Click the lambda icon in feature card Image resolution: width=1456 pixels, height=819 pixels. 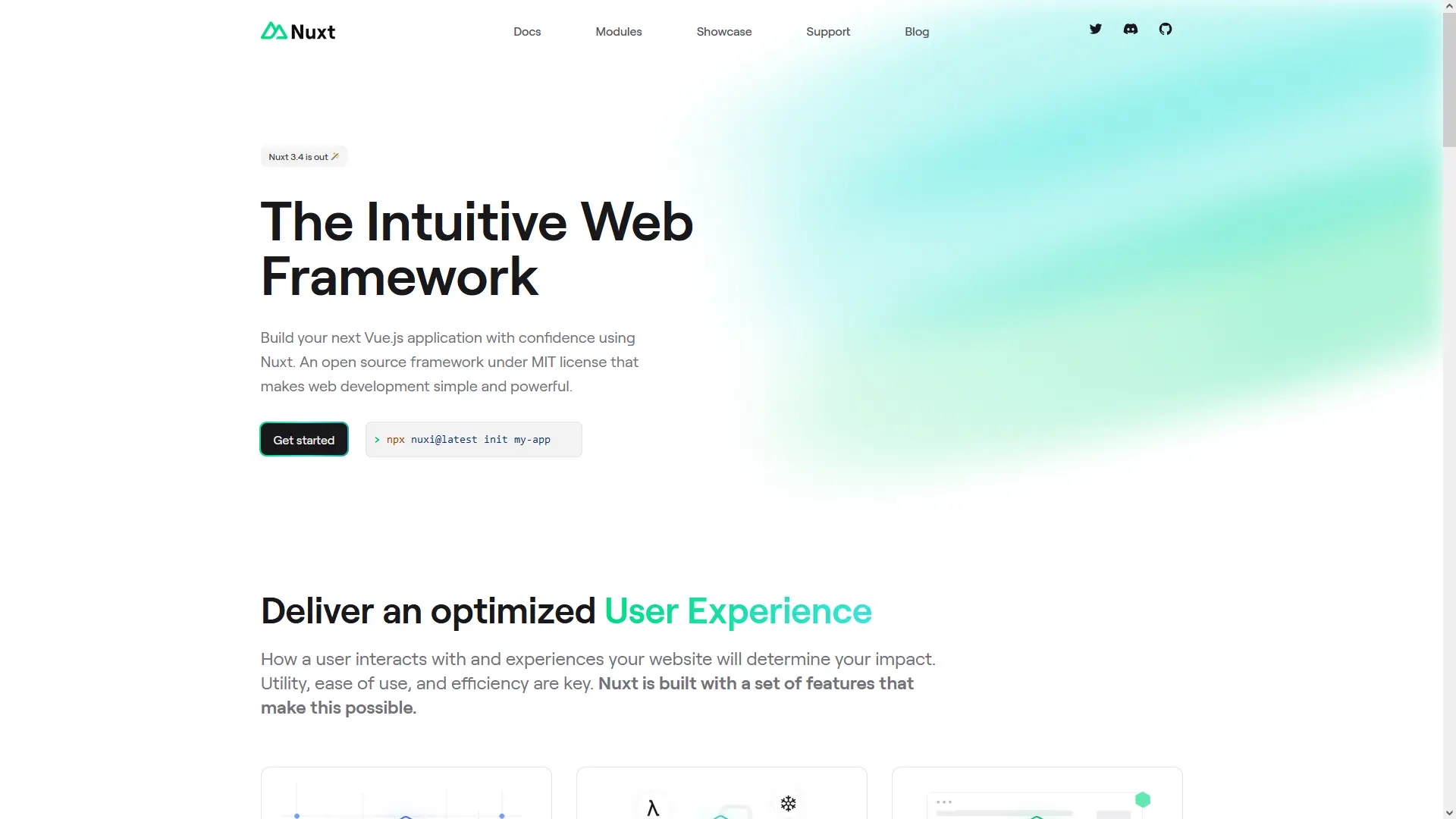pyautogui.click(x=653, y=808)
